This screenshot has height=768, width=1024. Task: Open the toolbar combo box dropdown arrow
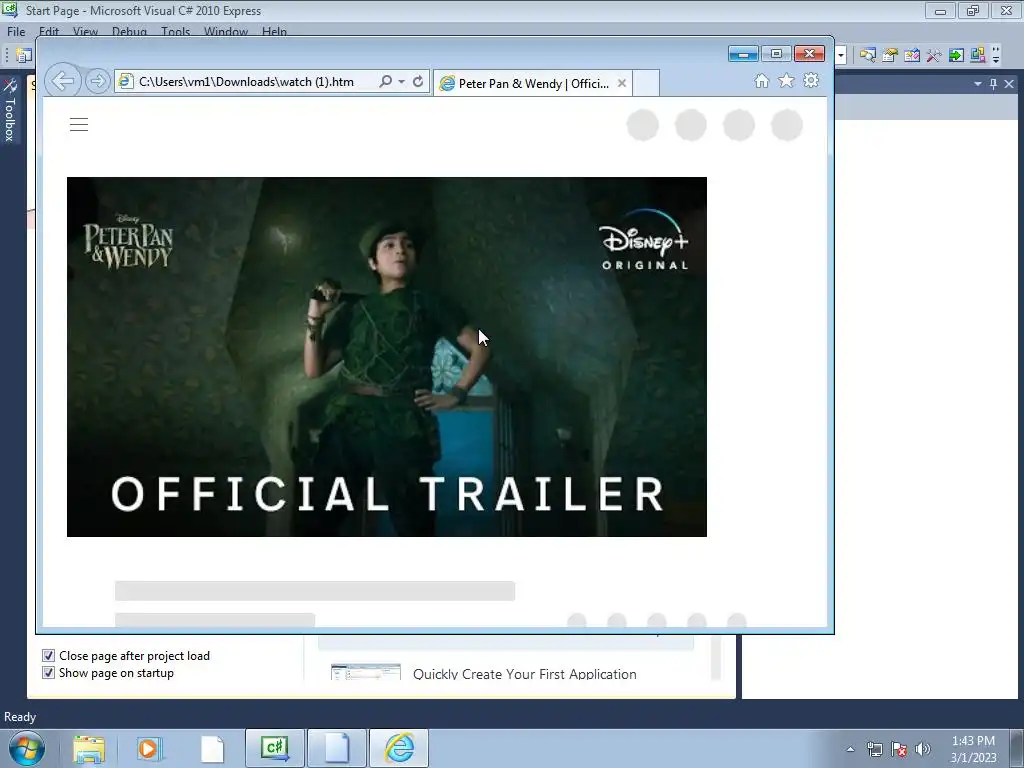pos(841,56)
